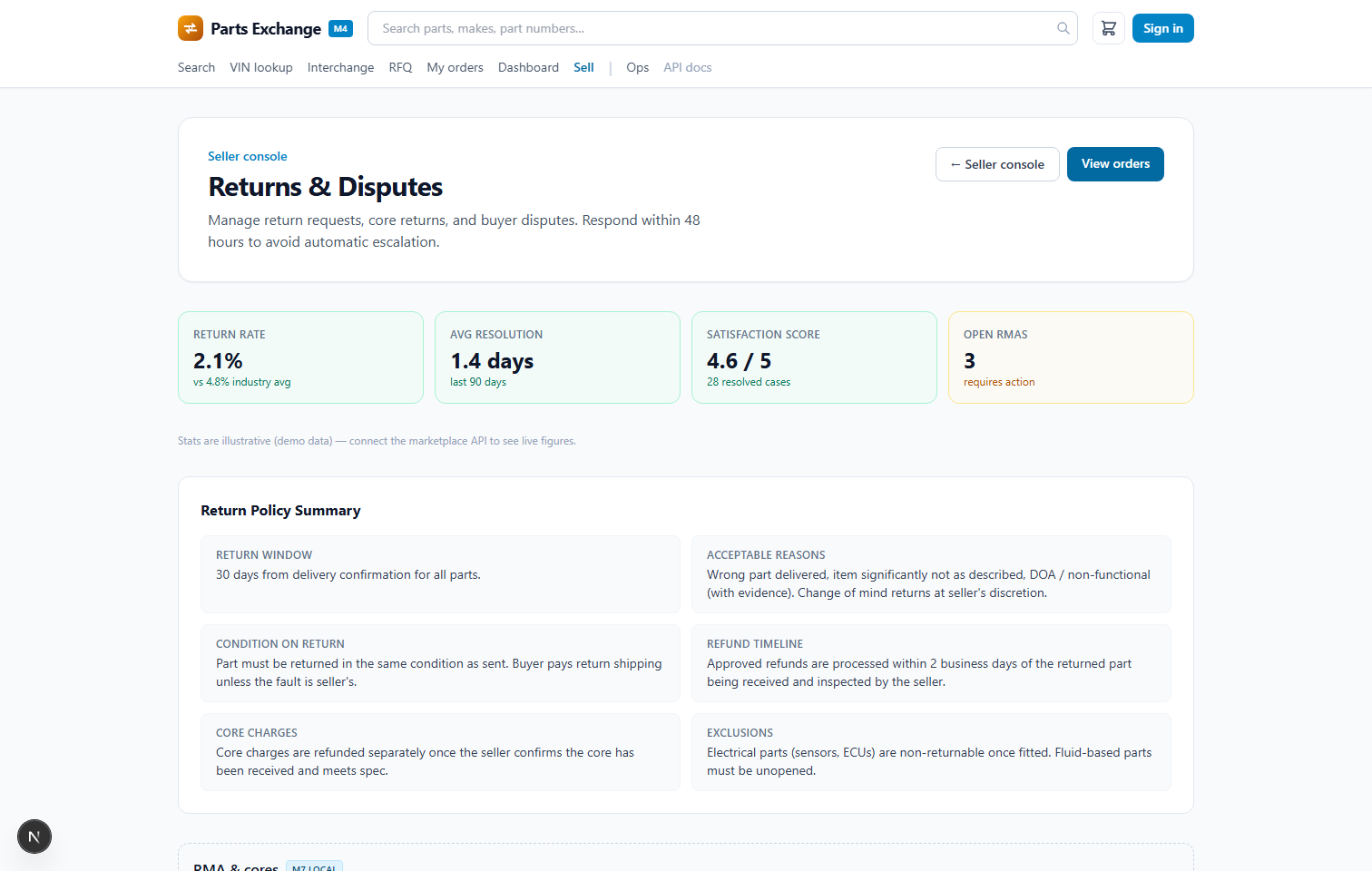Open VIN lookup page
This screenshot has height=871, width=1372.
coord(261,67)
